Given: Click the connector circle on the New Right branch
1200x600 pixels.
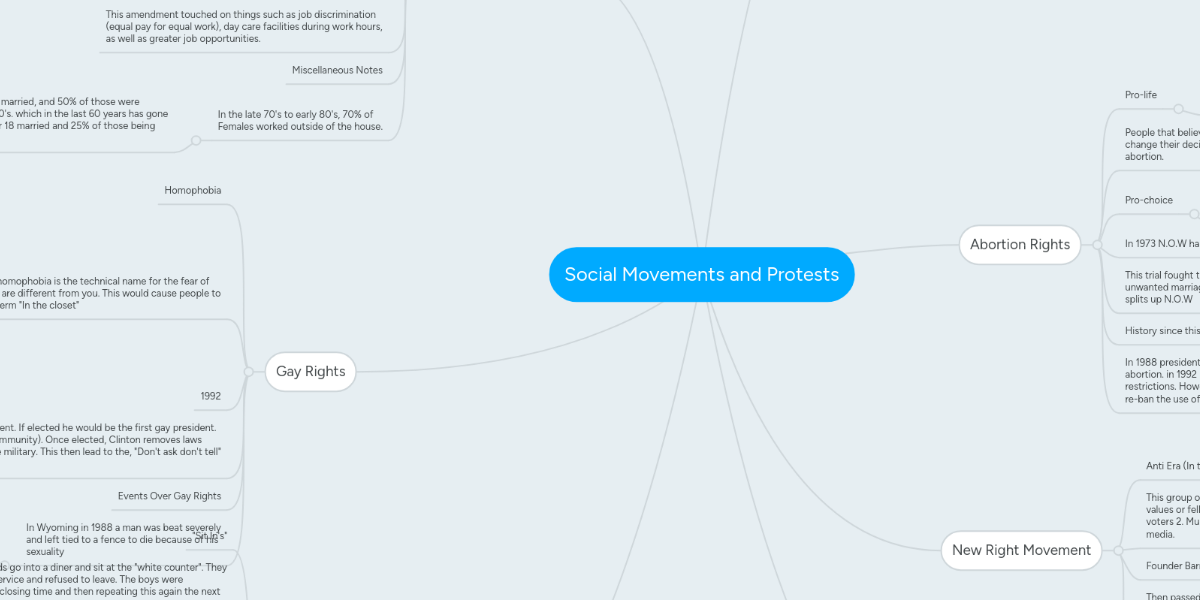Looking at the screenshot, I should tap(1118, 550).
